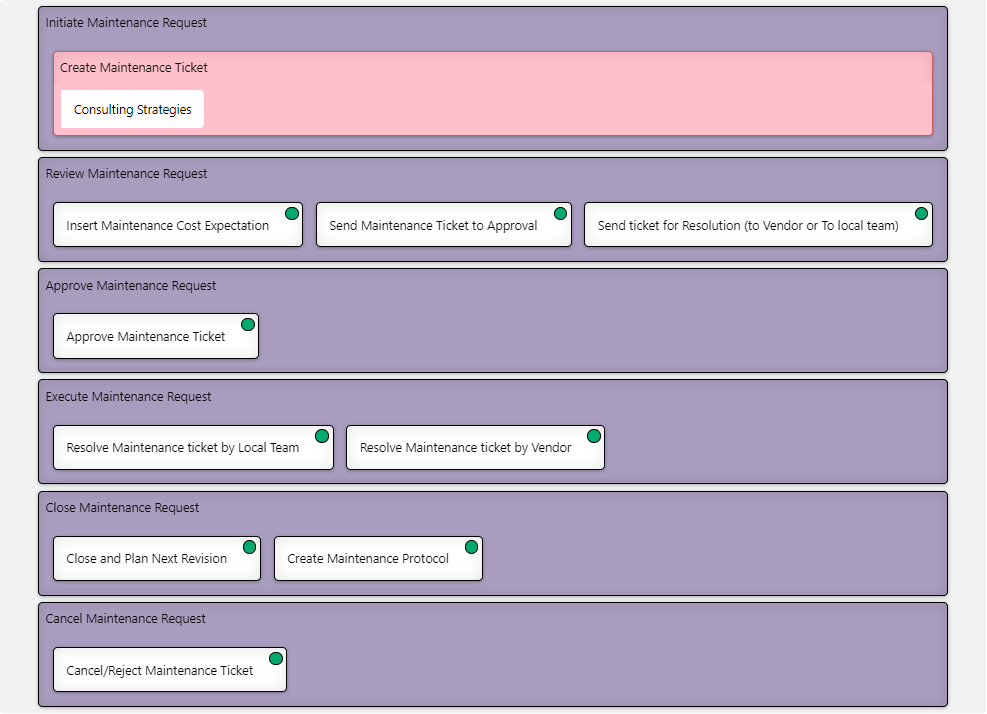The height and width of the screenshot is (714, 987).
Task: Click green dot on Close and Plan Next Revision
Action: point(249,547)
